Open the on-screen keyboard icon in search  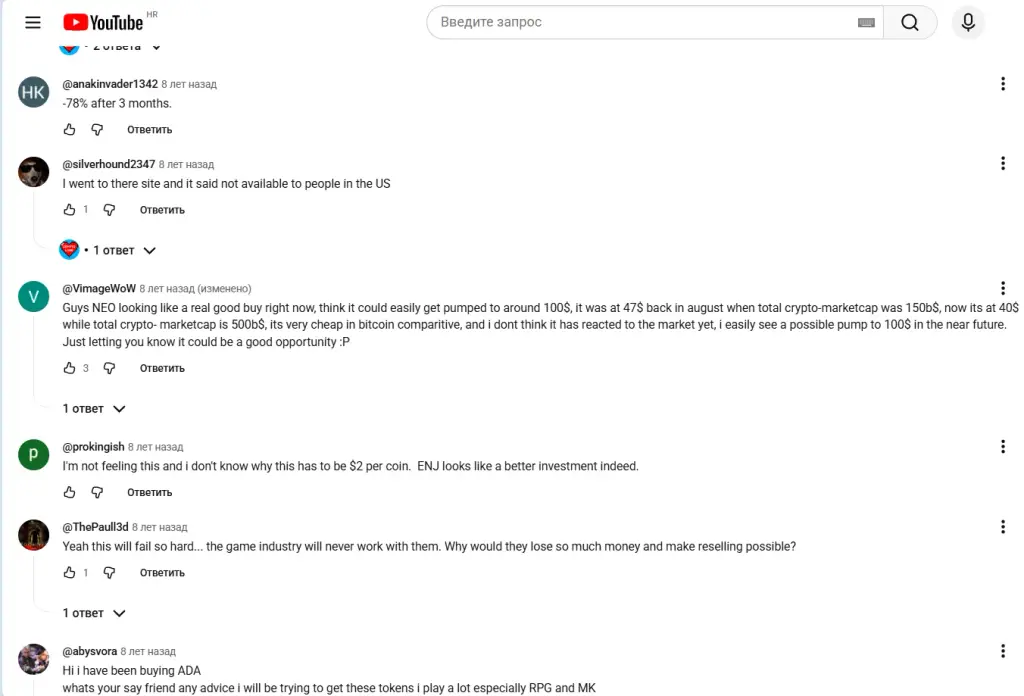[x=866, y=22]
